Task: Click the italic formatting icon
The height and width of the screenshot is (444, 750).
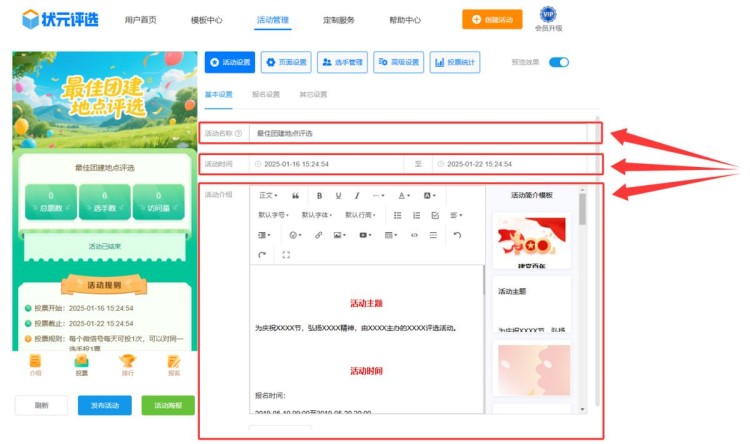Action: click(x=357, y=195)
